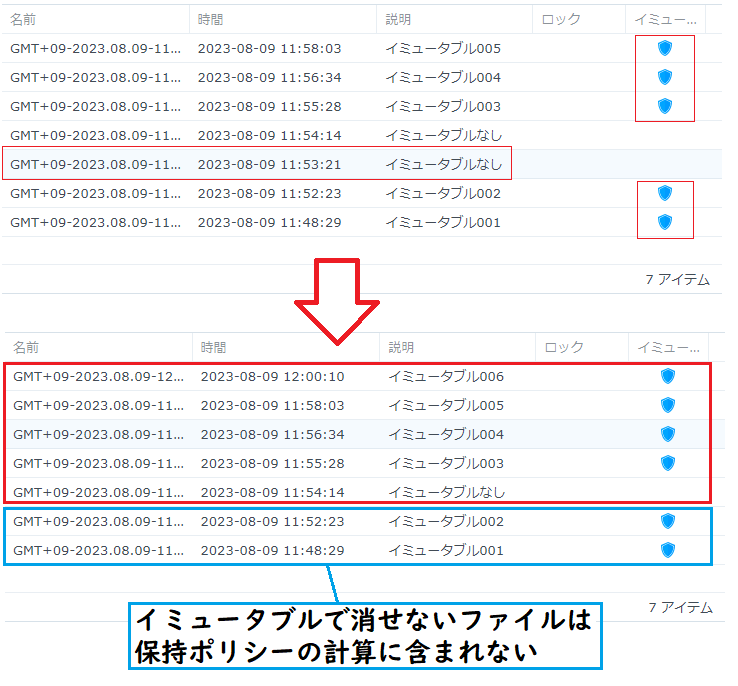The width and height of the screenshot is (738, 686).
Task: Click the shield icon for イミュータブル005 in lower table
Action: click(x=668, y=405)
